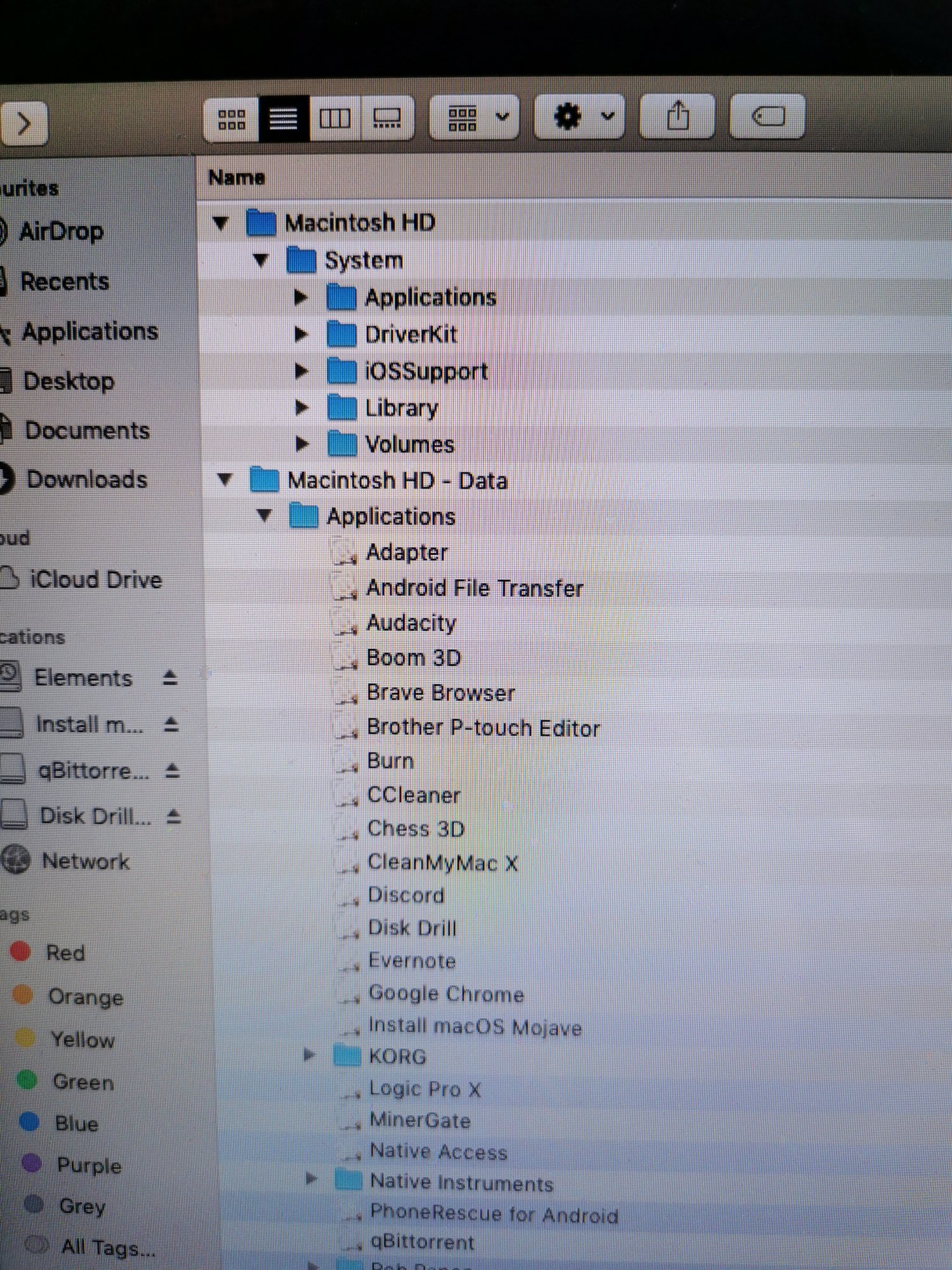Select the KORG folder icon

point(347,1055)
